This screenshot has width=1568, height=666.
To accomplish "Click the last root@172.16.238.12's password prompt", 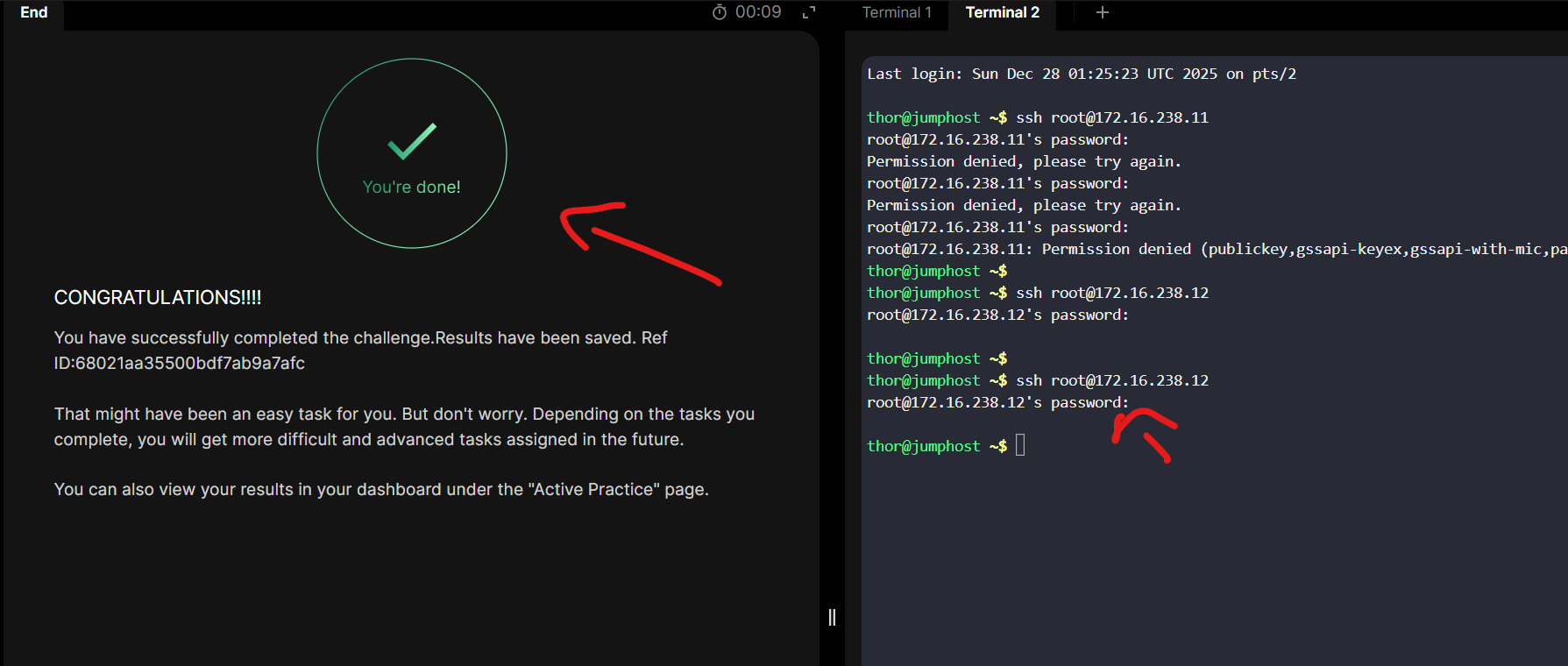I will point(997,402).
